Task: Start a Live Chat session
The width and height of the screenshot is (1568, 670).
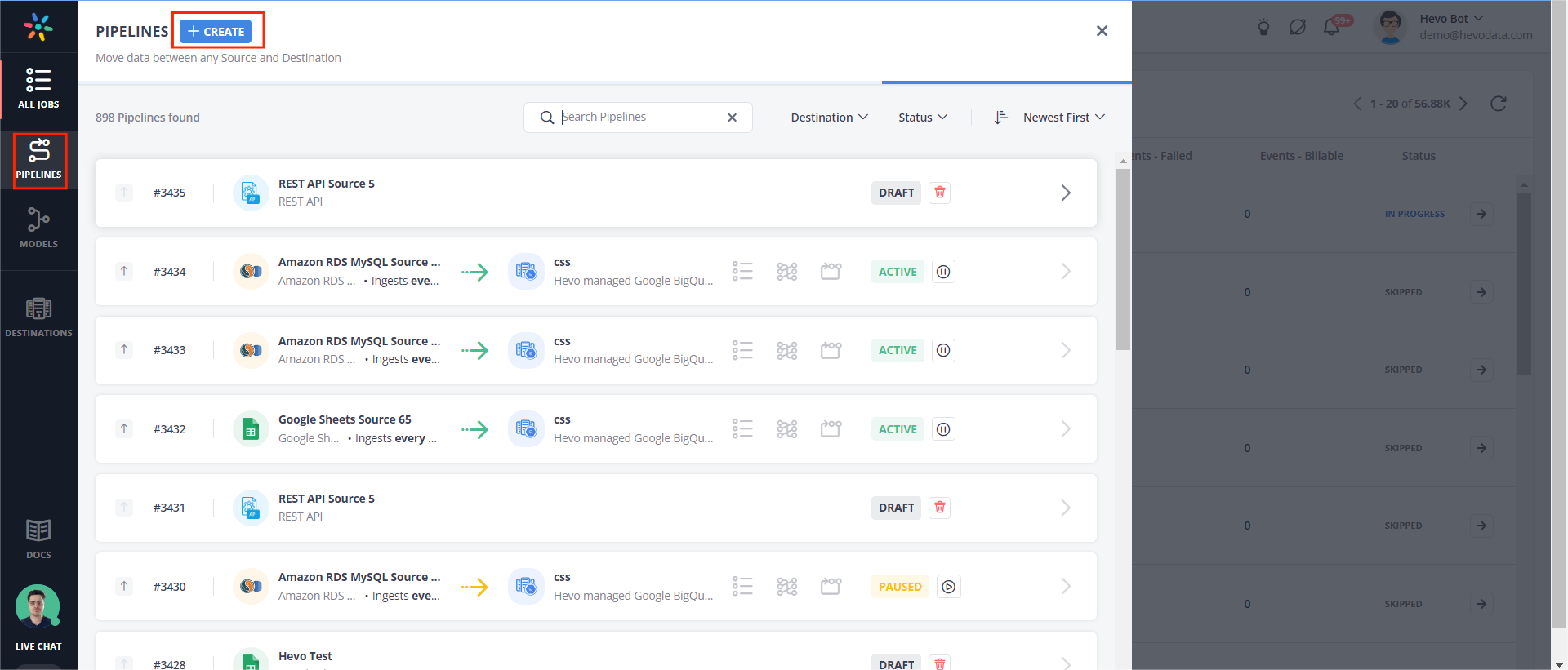Action: (x=38, y=618)
